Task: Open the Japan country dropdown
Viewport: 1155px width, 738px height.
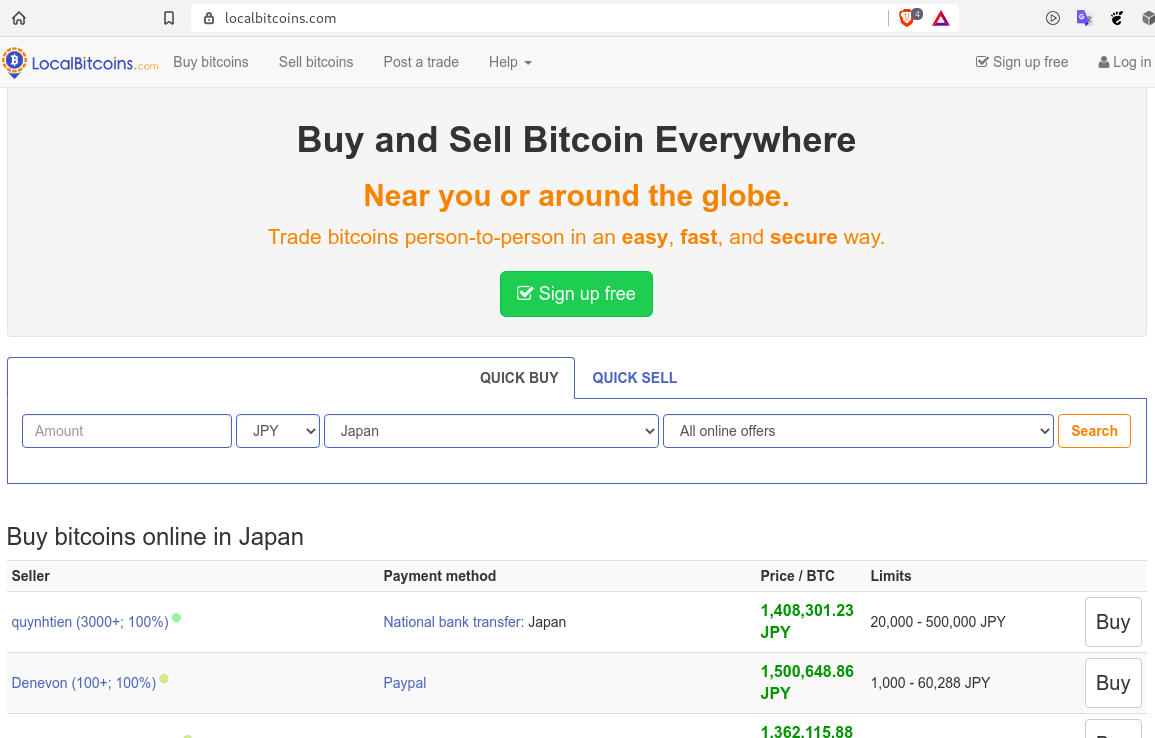Action: click(491, 431)
